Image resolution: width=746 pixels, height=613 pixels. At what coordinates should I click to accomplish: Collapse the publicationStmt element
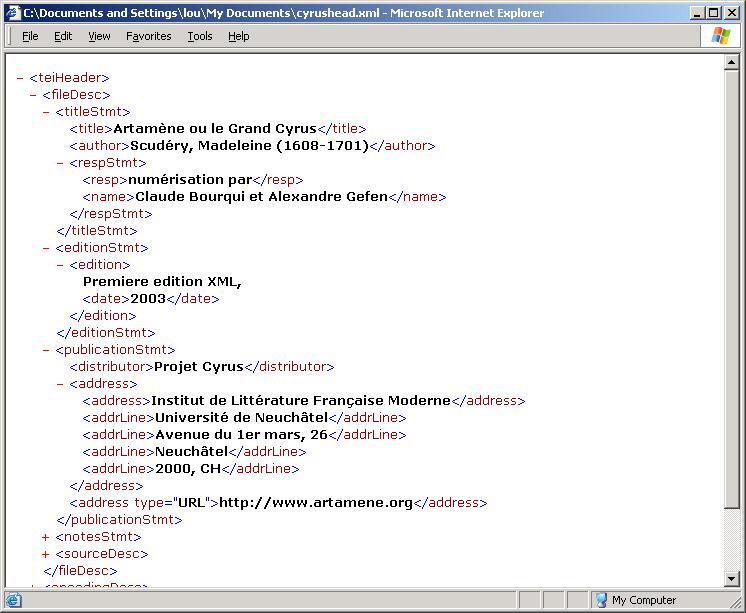coord(46,350)
